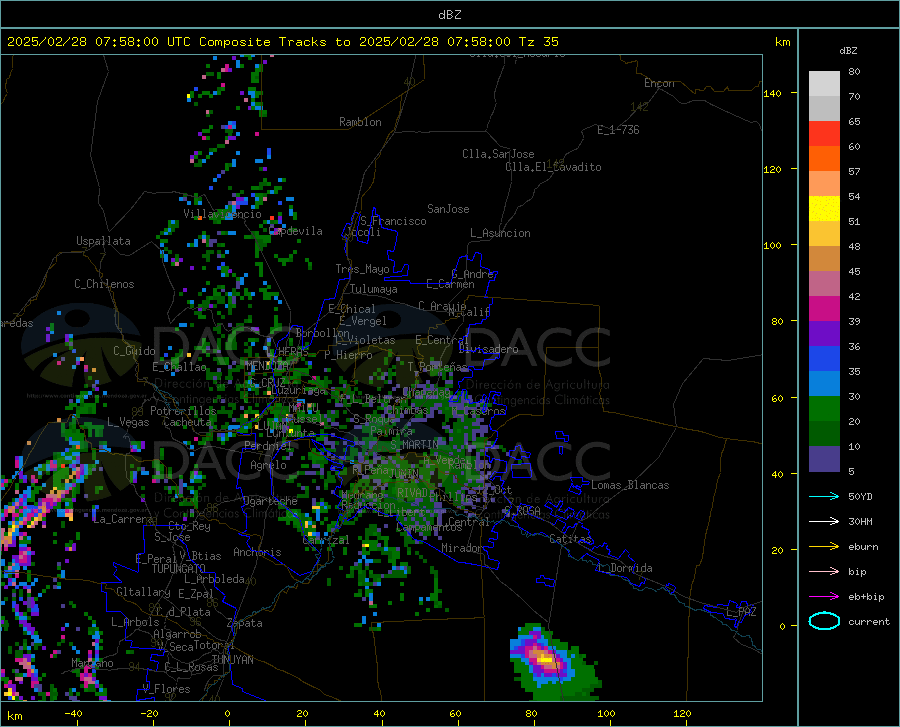Click the 'Ugarteche' map label

[x=270, y=501]
